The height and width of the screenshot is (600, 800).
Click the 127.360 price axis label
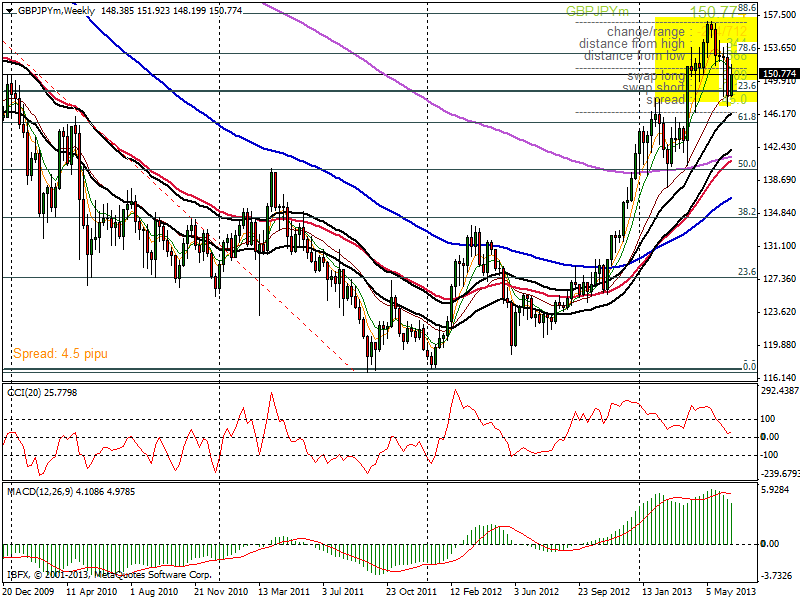[x=779, y=279]
